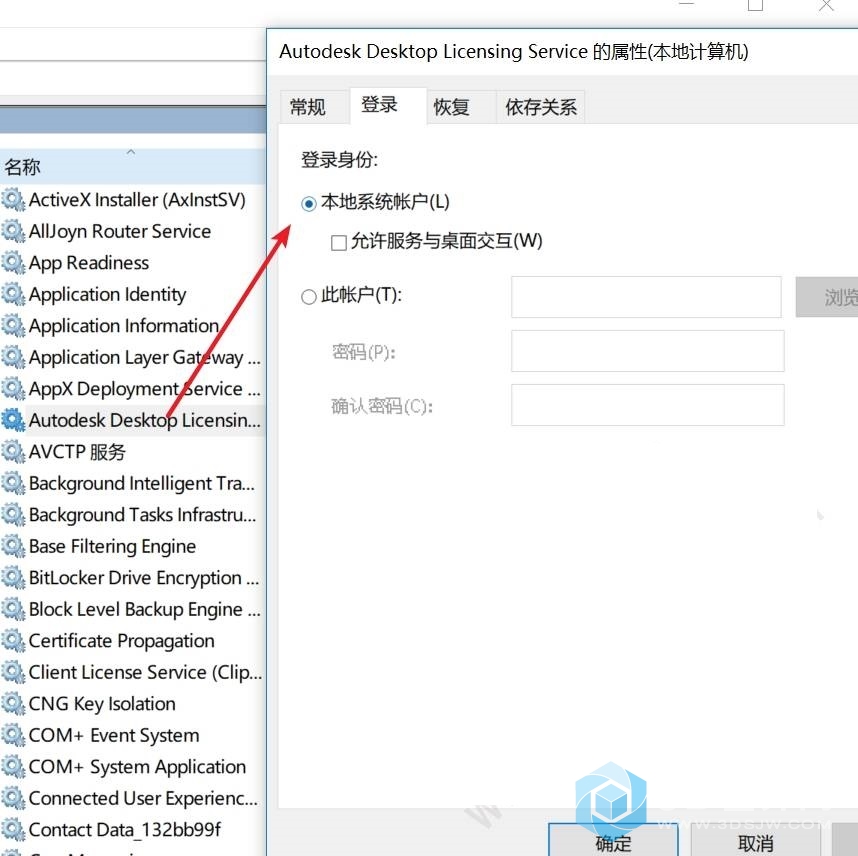Open the 依存关系 tab

coord(541,107)
